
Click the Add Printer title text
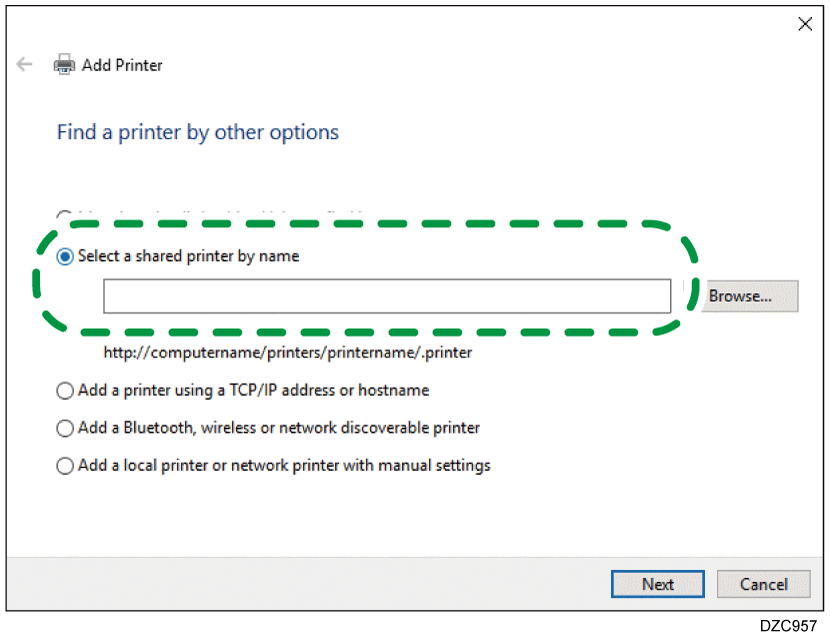pos(122,65)
